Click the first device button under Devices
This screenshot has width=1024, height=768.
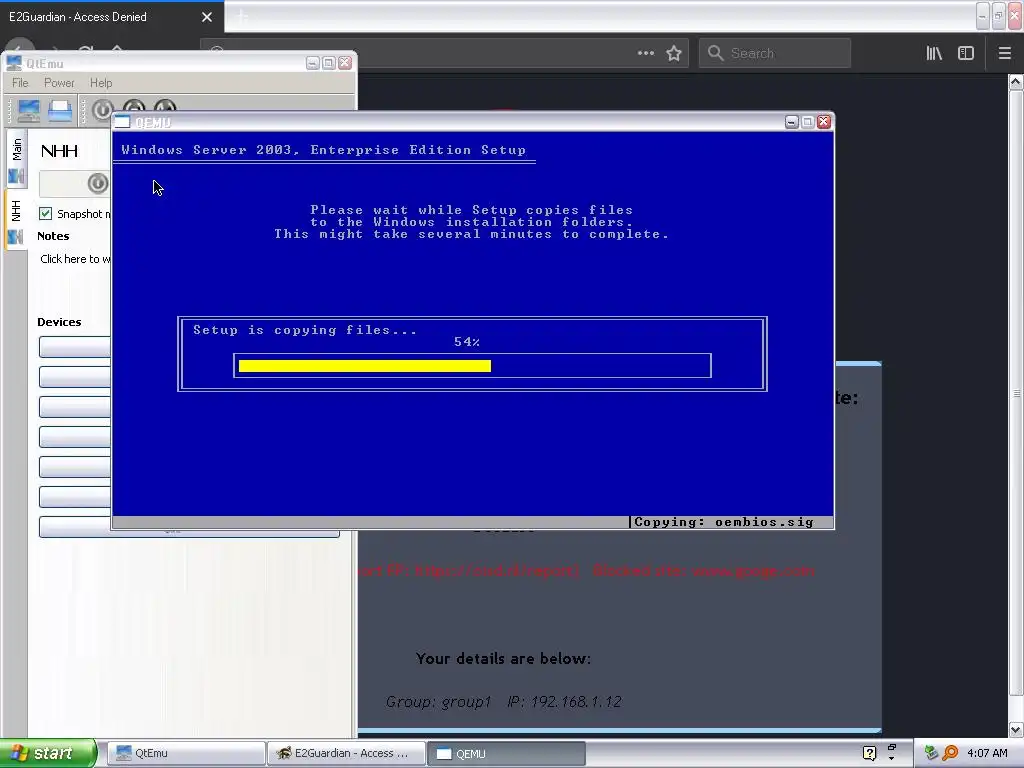[74, 347]
